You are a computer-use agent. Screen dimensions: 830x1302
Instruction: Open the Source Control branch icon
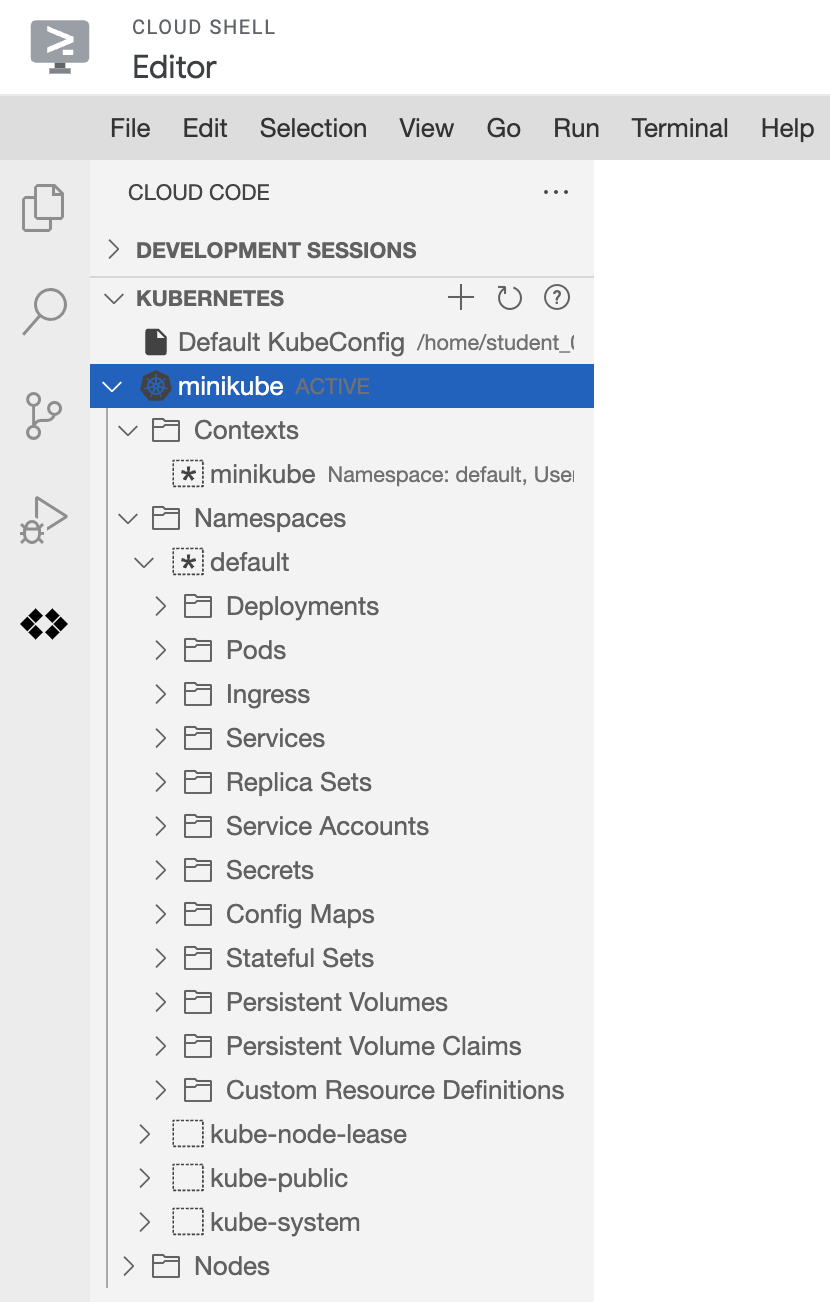[43, 415]
